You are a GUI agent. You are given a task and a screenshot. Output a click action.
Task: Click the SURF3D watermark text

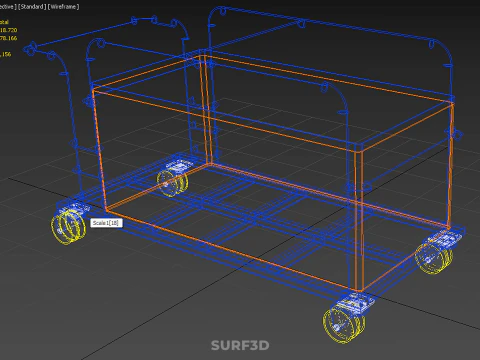click(x=240, y=345)
